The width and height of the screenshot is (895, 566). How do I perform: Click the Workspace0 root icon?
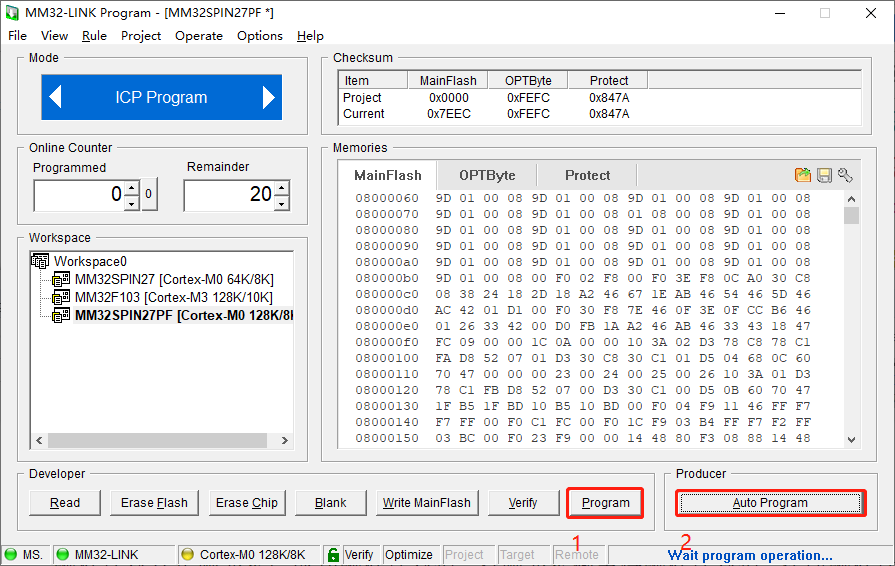tap(40, 261)
